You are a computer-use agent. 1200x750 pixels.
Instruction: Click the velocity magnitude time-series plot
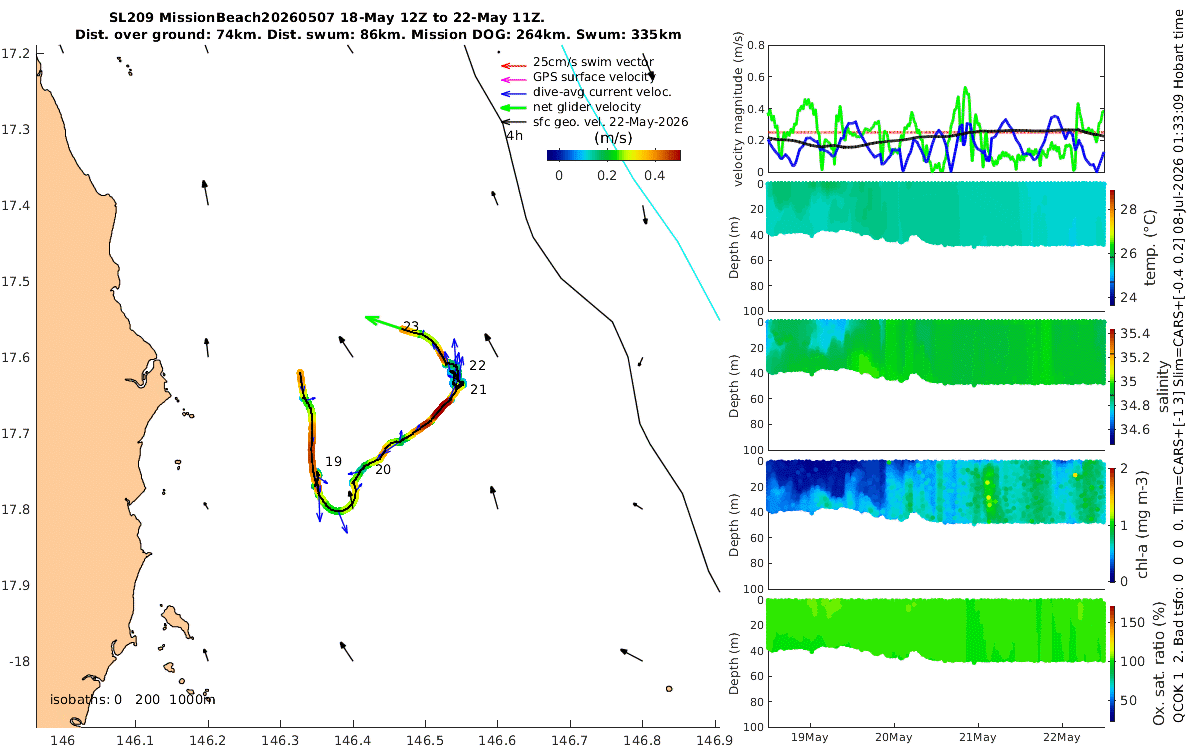935,109
